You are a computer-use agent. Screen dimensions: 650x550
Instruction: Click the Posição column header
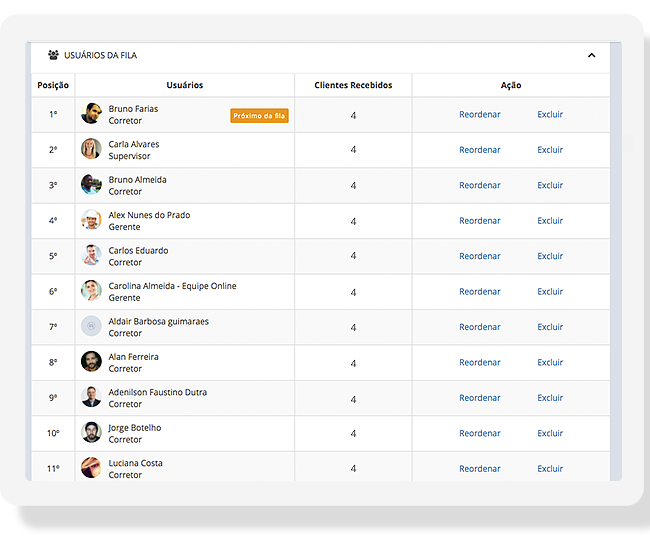53,86
